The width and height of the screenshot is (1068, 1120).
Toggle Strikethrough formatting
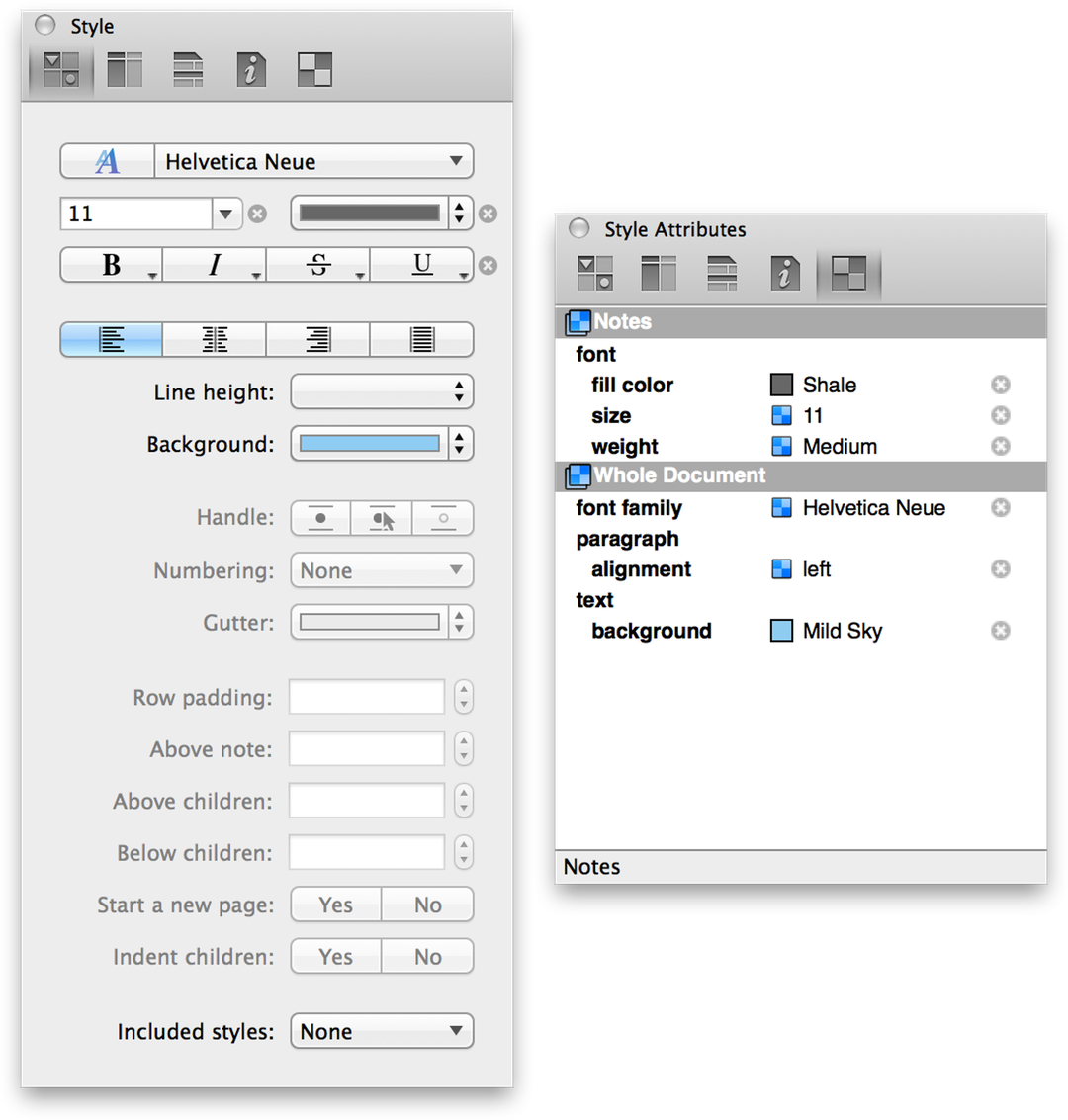click(x=317, y=265)
